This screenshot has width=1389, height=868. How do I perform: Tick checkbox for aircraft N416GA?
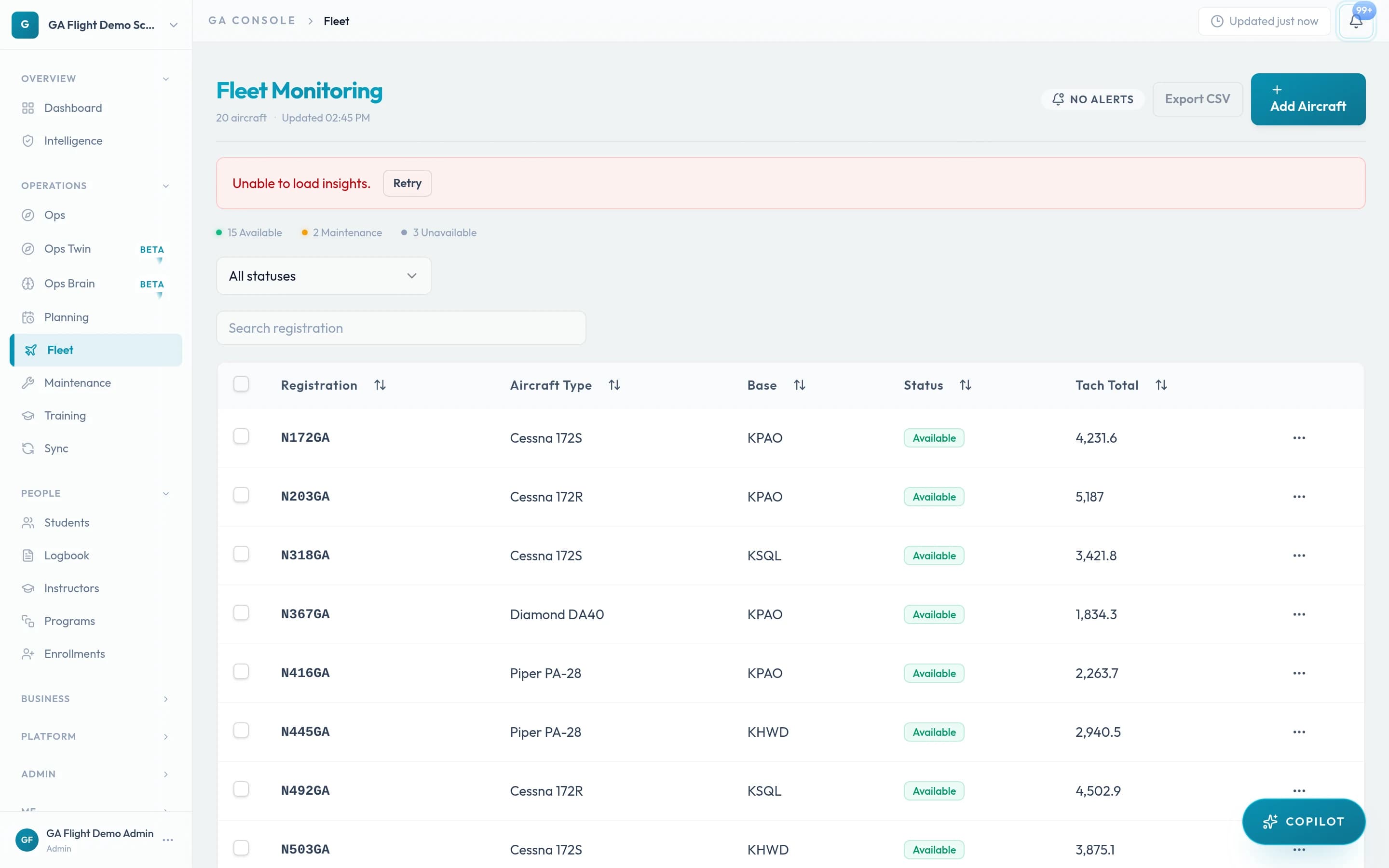click(241, 672)
